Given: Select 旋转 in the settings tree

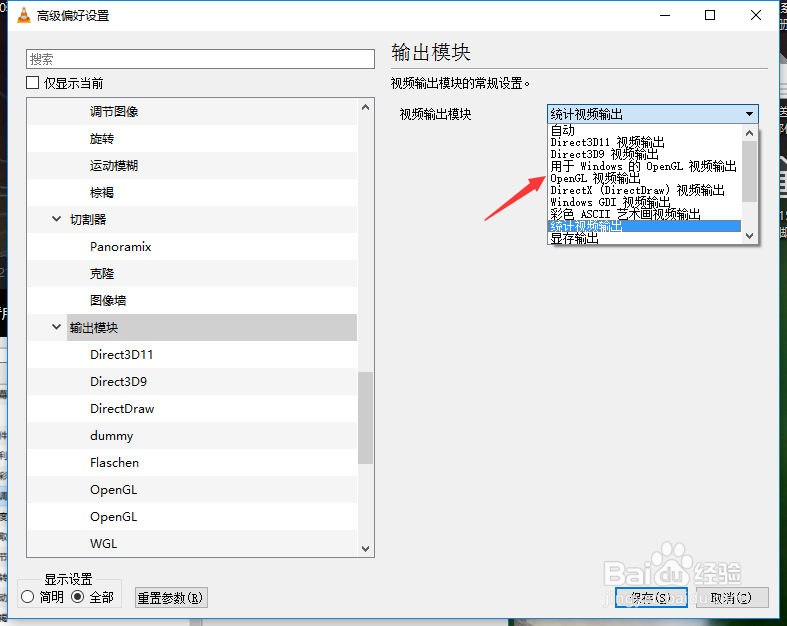Looking at the screenshot, I should [x=102, y=139].
